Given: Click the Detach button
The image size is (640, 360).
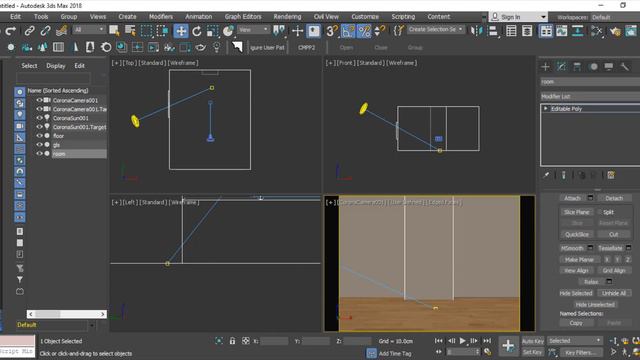Looking at the screenshot, I should point(614,198).
